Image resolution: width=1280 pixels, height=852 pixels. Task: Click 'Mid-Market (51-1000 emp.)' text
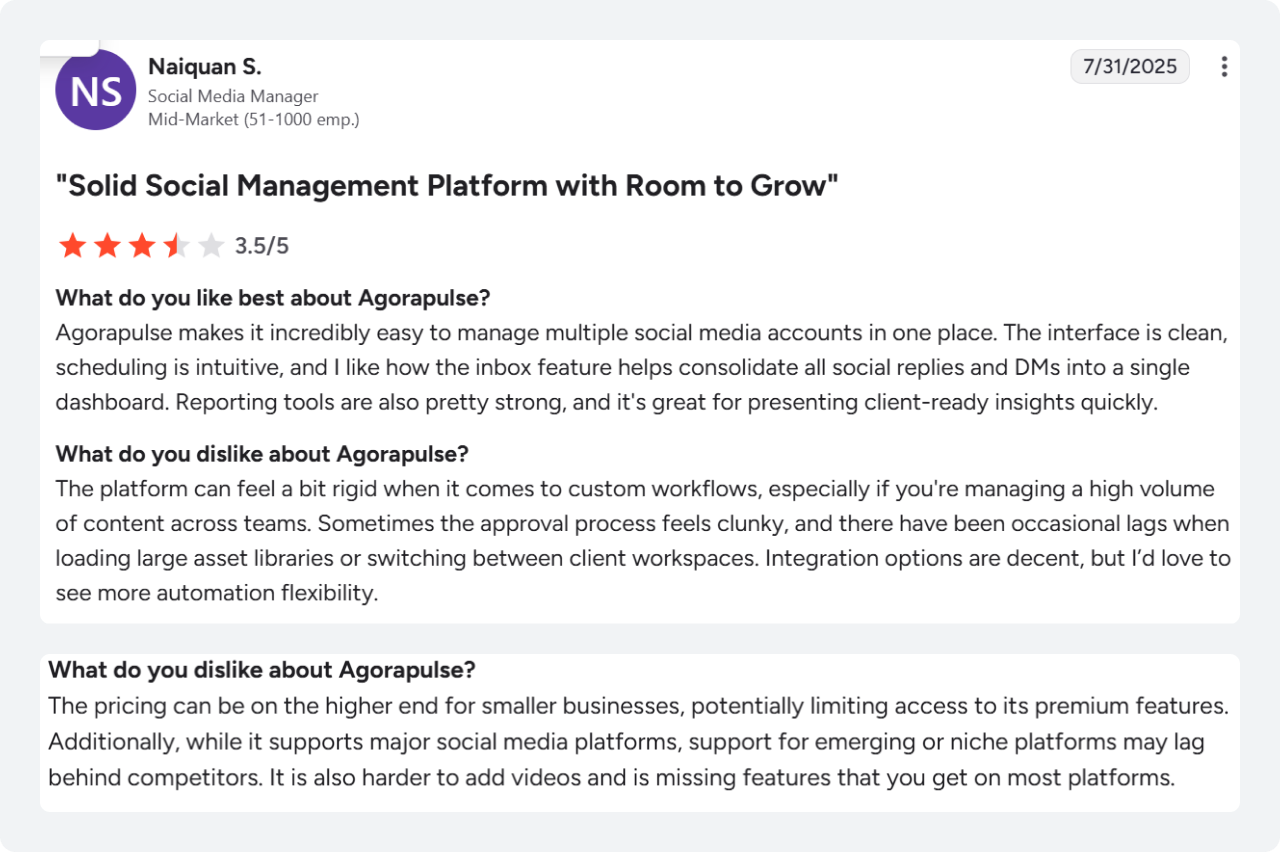pyautogui.click(x=253, y=120)
